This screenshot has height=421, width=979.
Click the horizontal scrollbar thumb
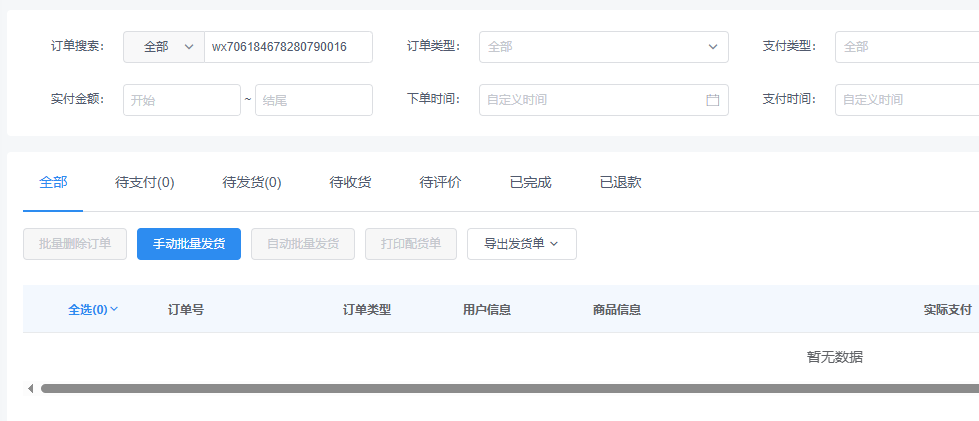pos(509,389)
